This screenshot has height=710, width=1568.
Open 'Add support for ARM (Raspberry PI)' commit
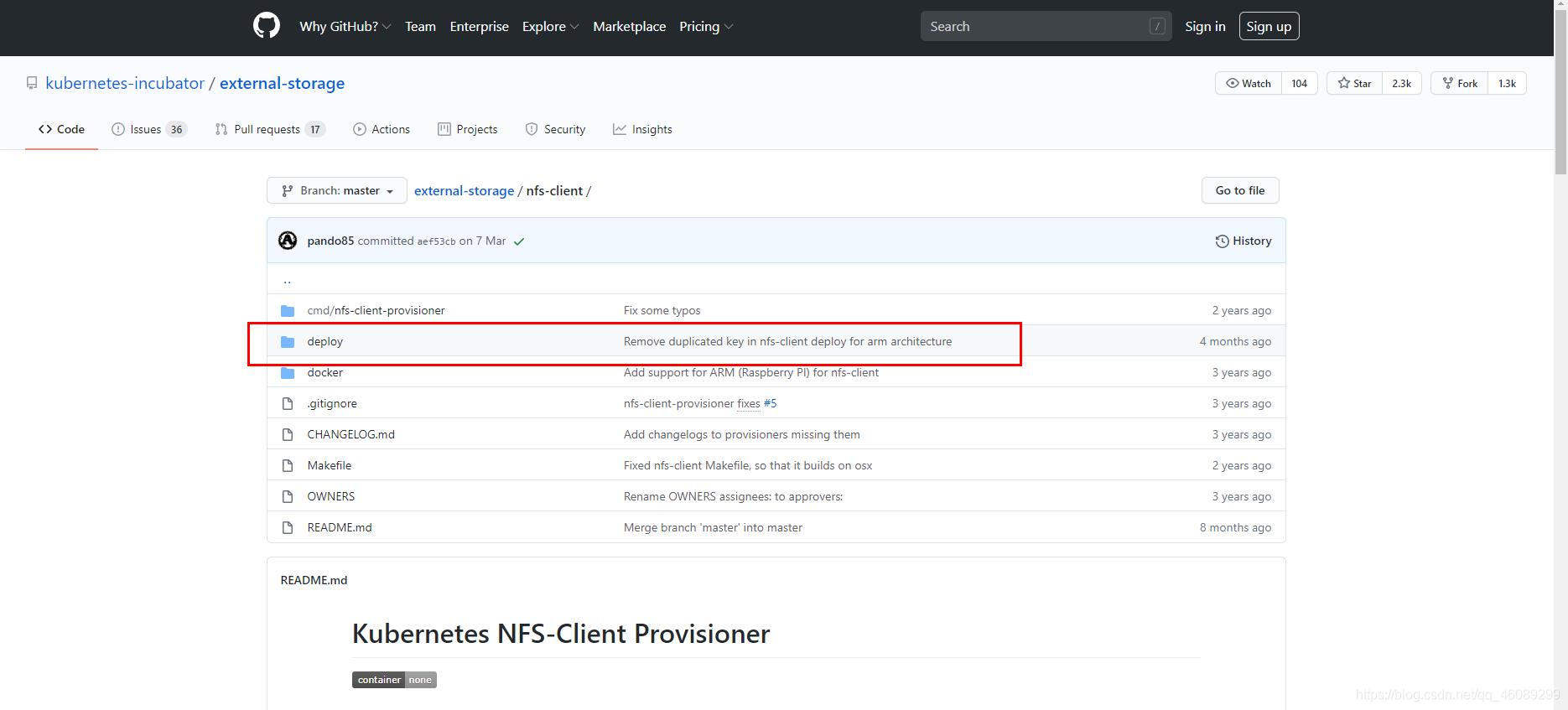click(x=750, y=372)
